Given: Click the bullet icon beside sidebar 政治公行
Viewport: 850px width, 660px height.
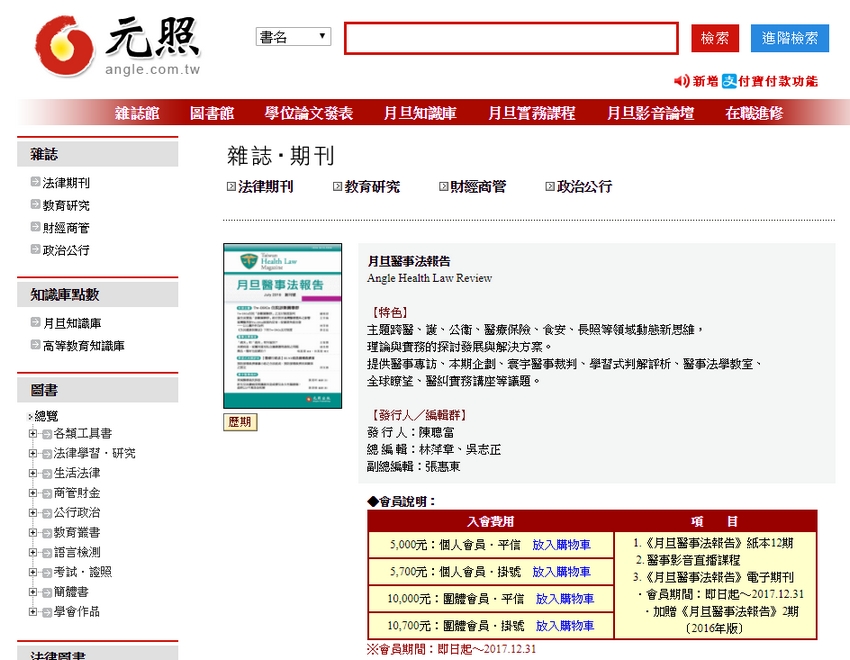Looking at the screenshot, I should coord(35,249).
